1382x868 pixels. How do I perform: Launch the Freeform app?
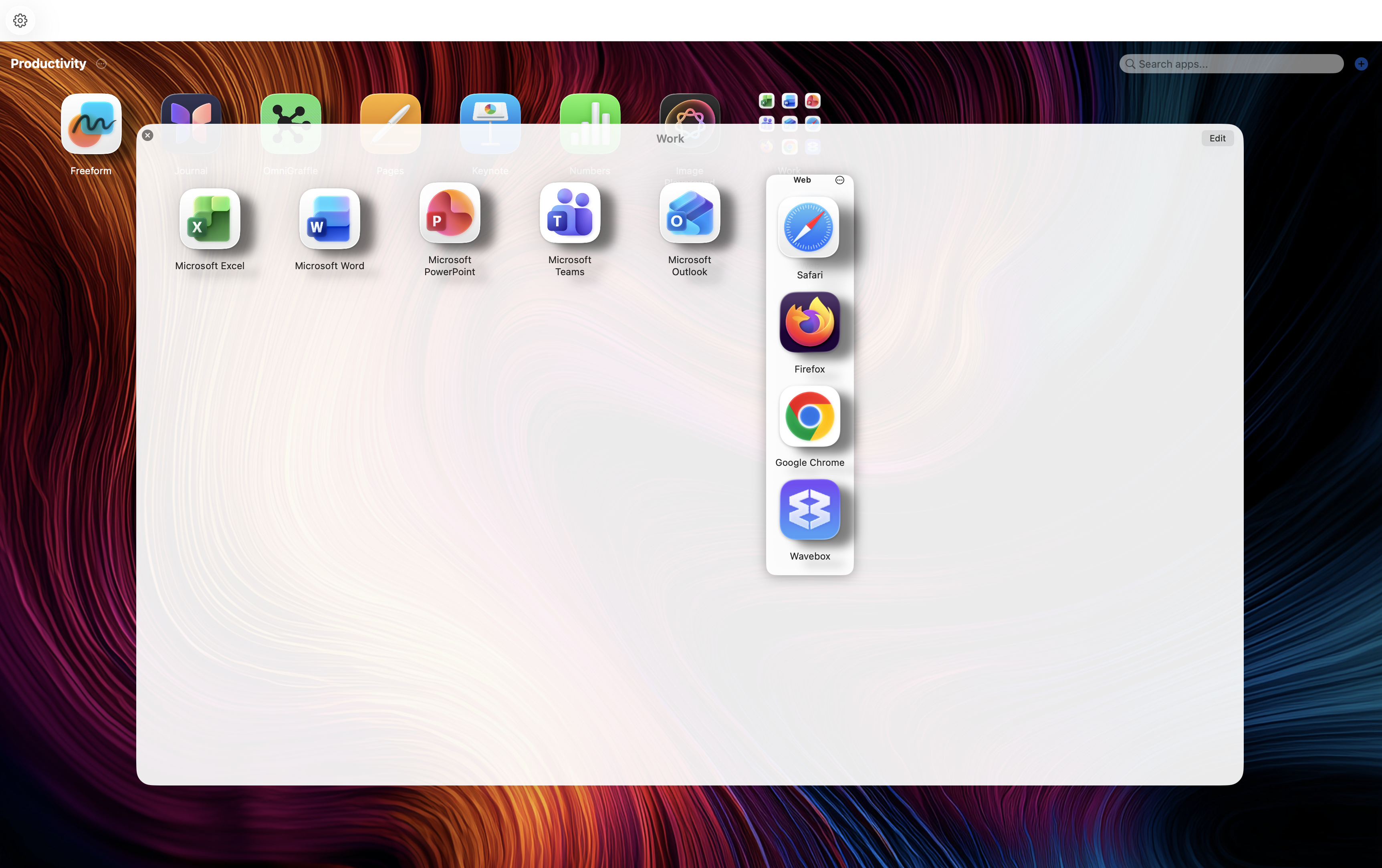coord(91,124)
